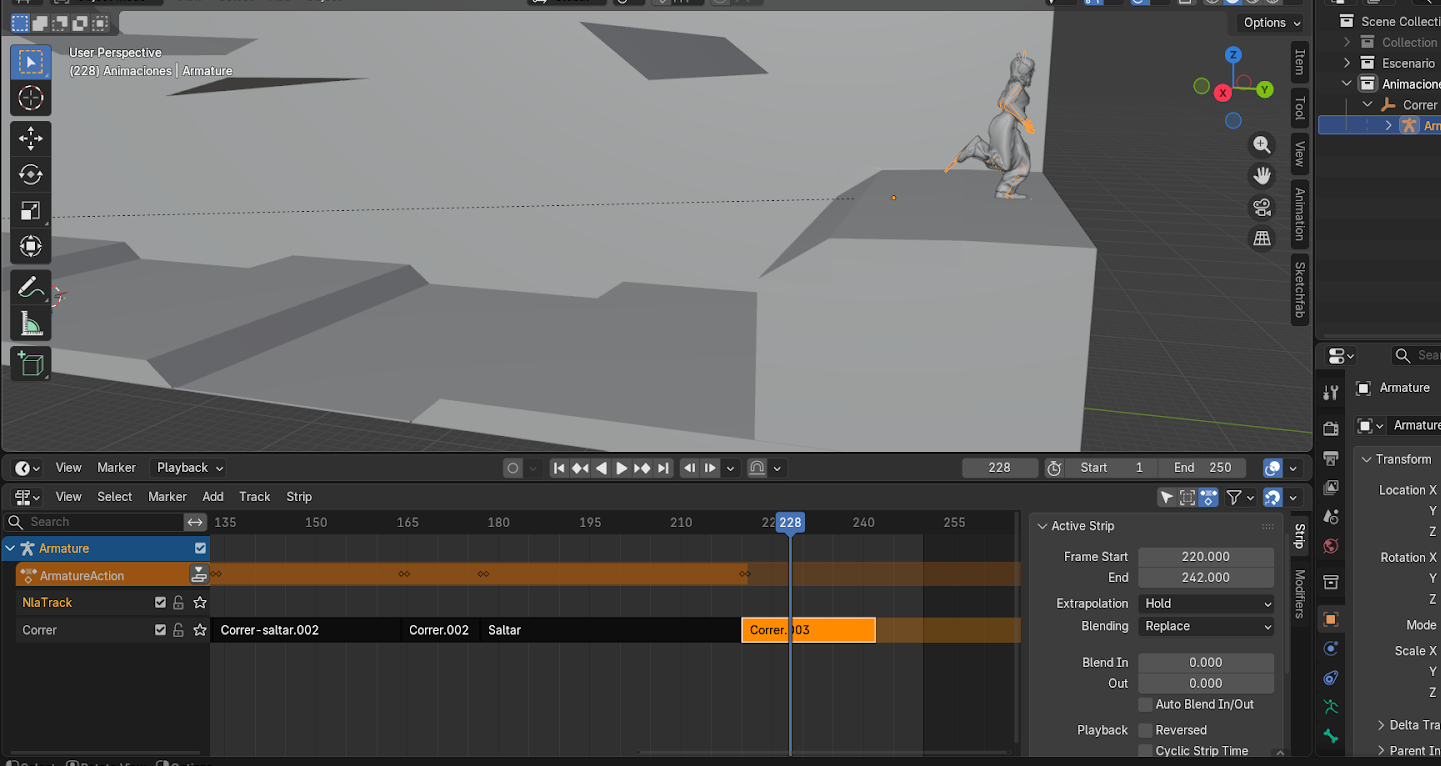Select the Rotate tool
The width and height of the screenshot is (1441, 766).
(31, 174)
